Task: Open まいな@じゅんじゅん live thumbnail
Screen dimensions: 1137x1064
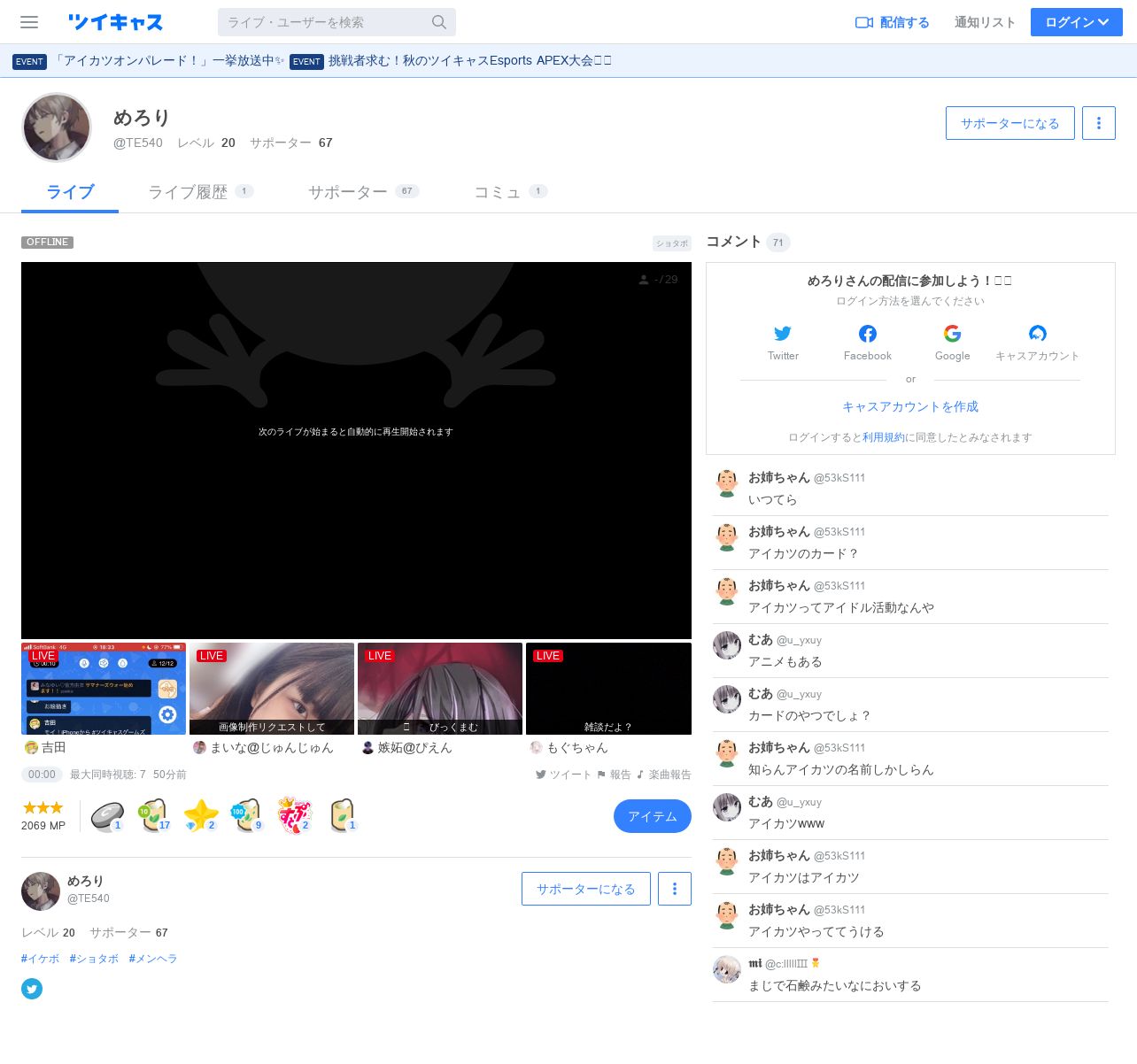Action: [x=271, y=689]
